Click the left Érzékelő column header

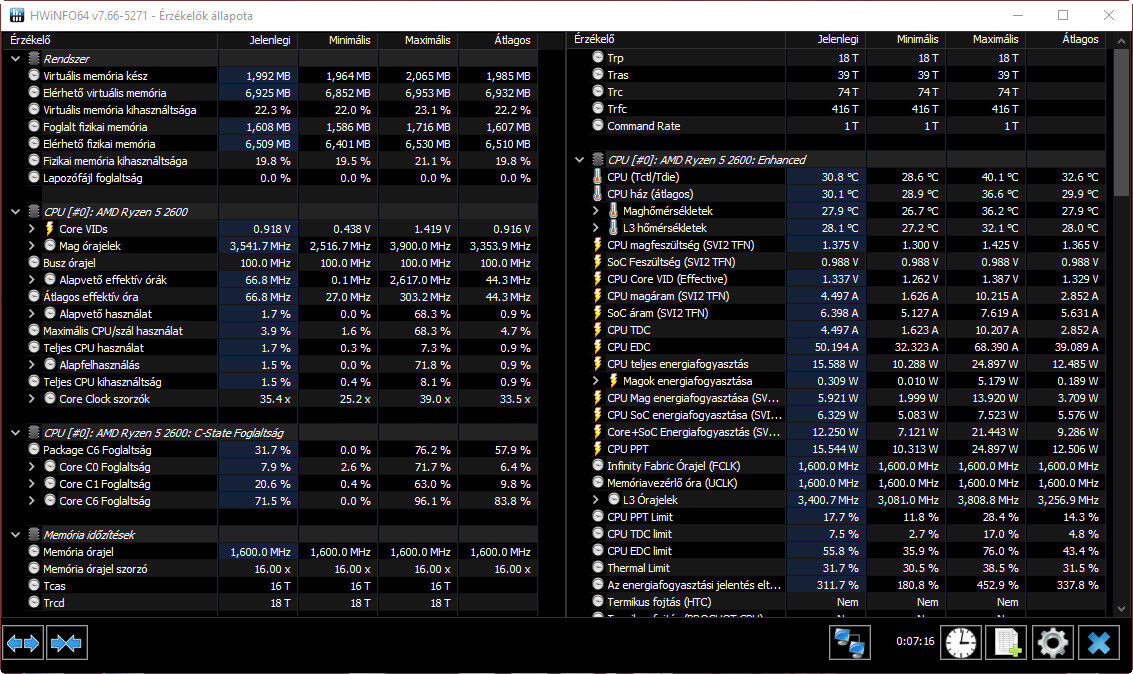pyautogui.click(x=110, y=40)
